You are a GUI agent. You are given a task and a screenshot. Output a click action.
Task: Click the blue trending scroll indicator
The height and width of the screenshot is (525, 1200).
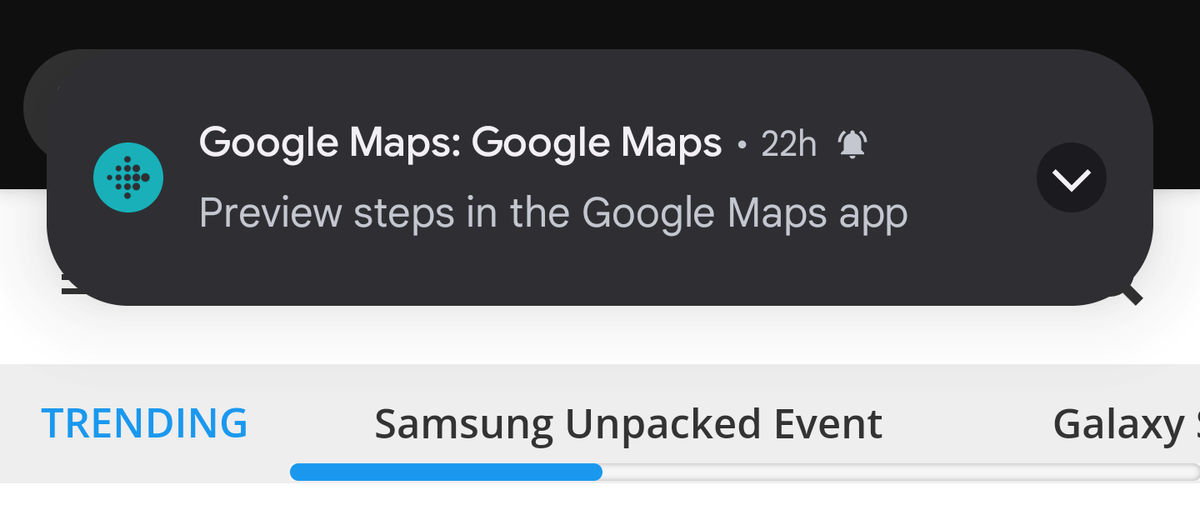446,472
